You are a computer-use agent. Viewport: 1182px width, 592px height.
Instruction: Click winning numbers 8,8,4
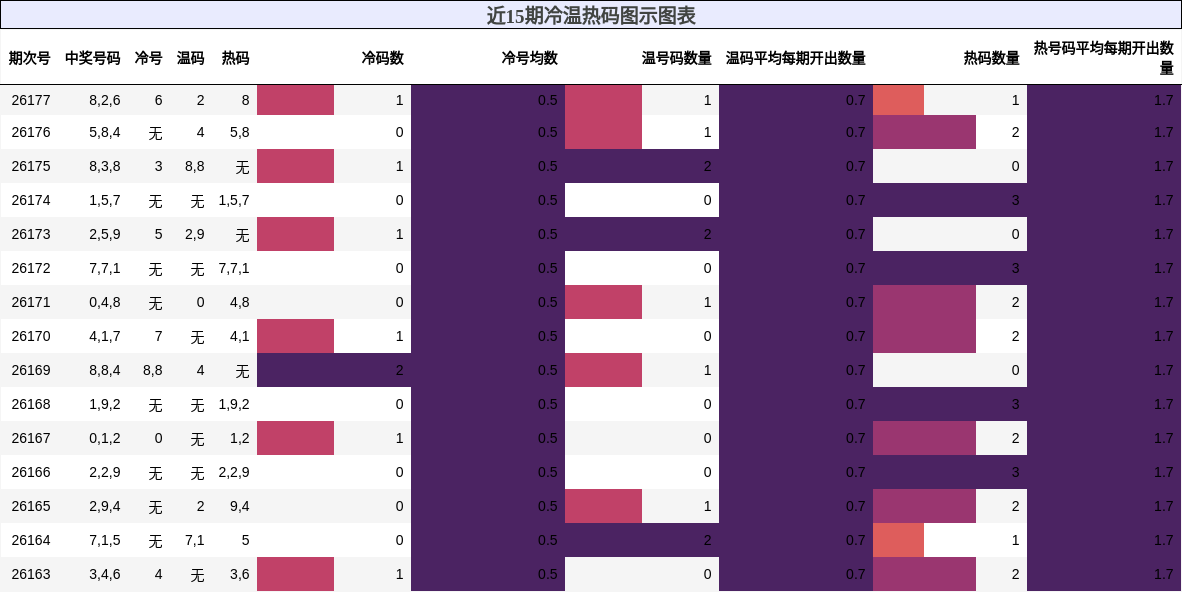tap(105, 370)
